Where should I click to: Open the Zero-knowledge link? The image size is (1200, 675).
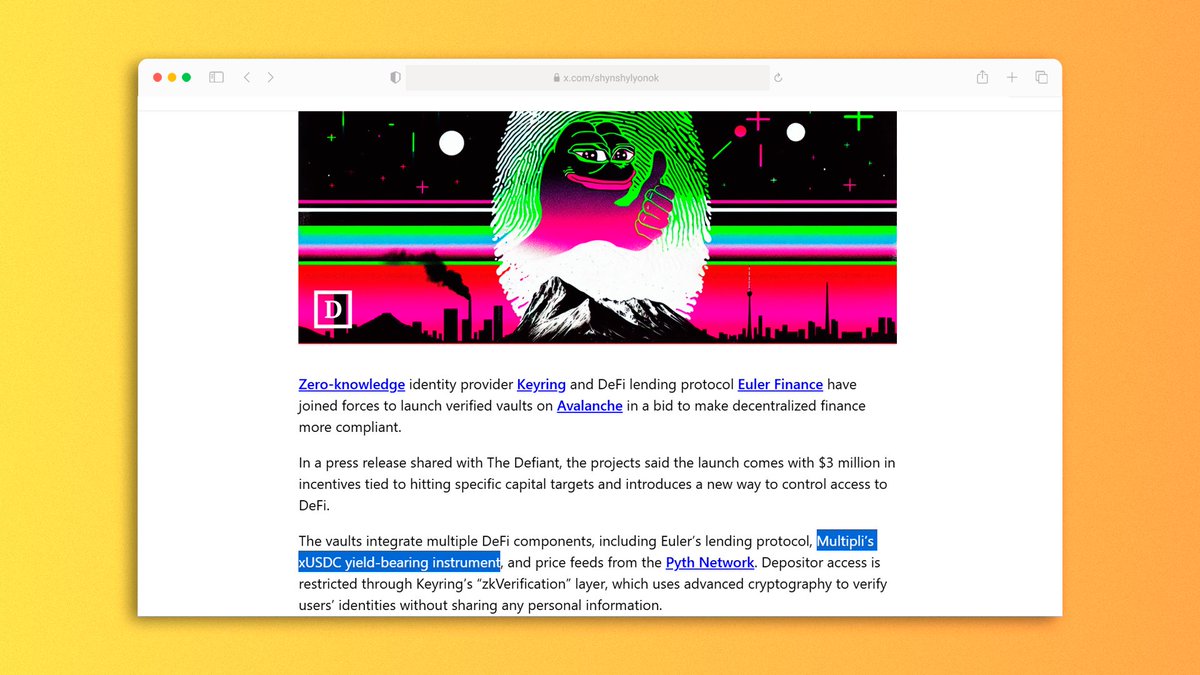pyautogui.click(x=352, y=384)
